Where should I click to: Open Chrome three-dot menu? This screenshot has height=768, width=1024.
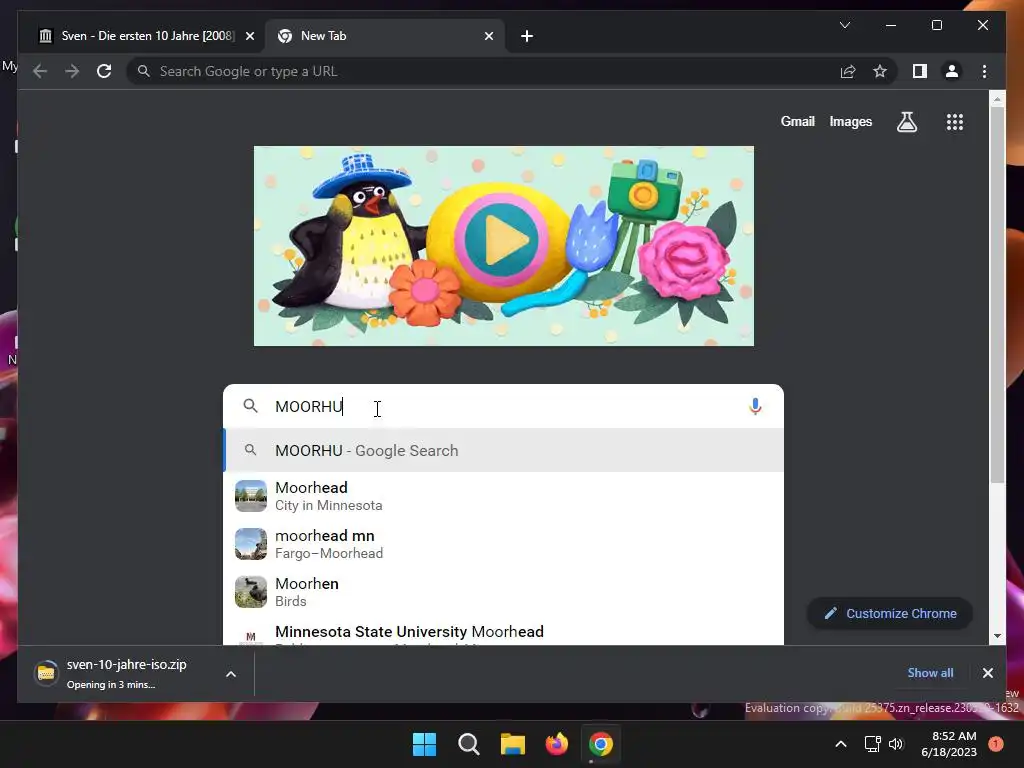coord(984,71)
